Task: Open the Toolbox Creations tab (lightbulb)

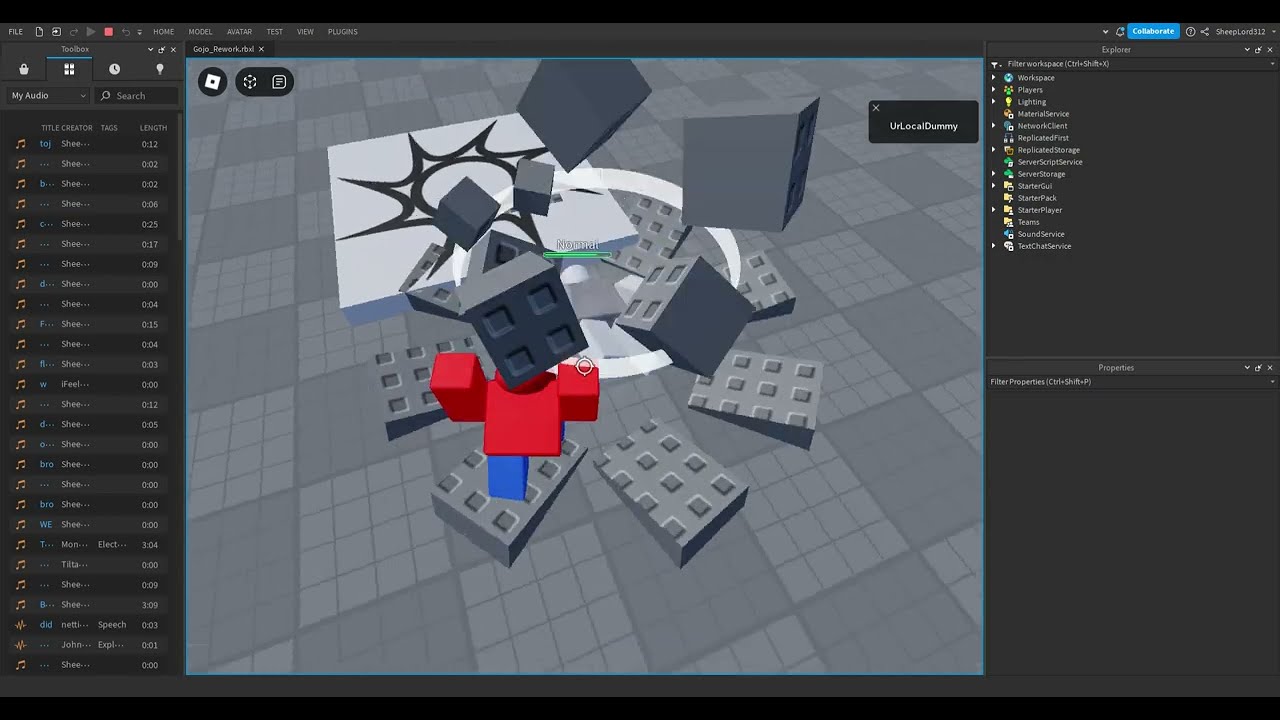Action: coord(159,69)
